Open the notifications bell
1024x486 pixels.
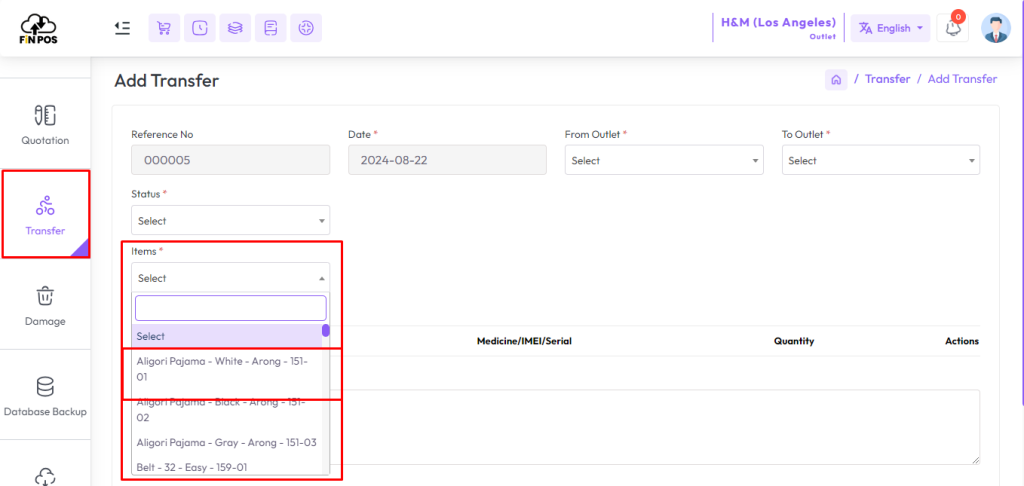coord(952,28)
